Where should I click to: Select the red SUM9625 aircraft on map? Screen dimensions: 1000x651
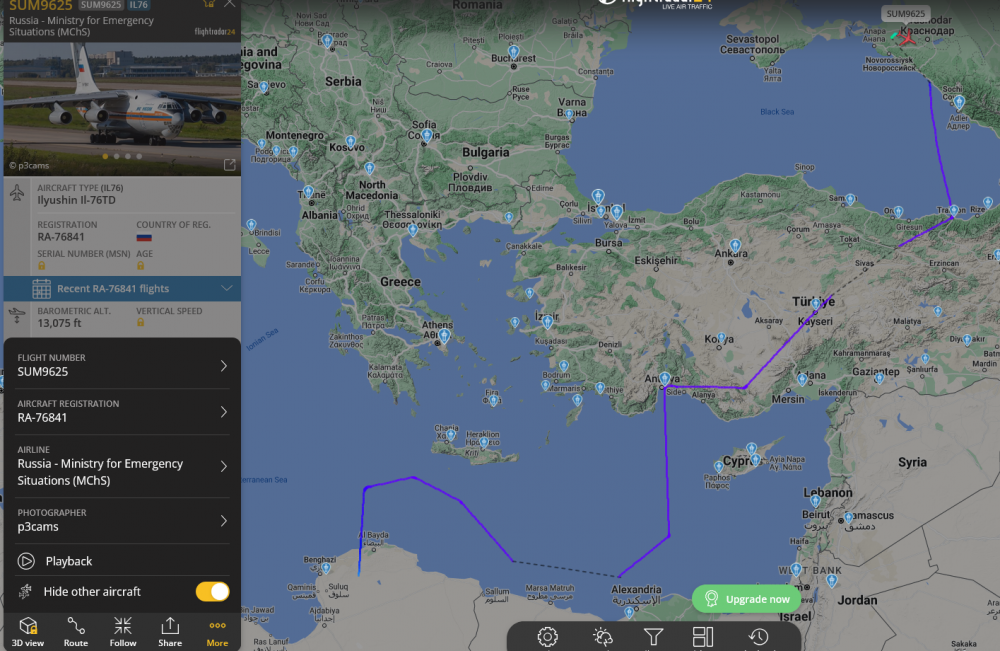tap(906, 36)
